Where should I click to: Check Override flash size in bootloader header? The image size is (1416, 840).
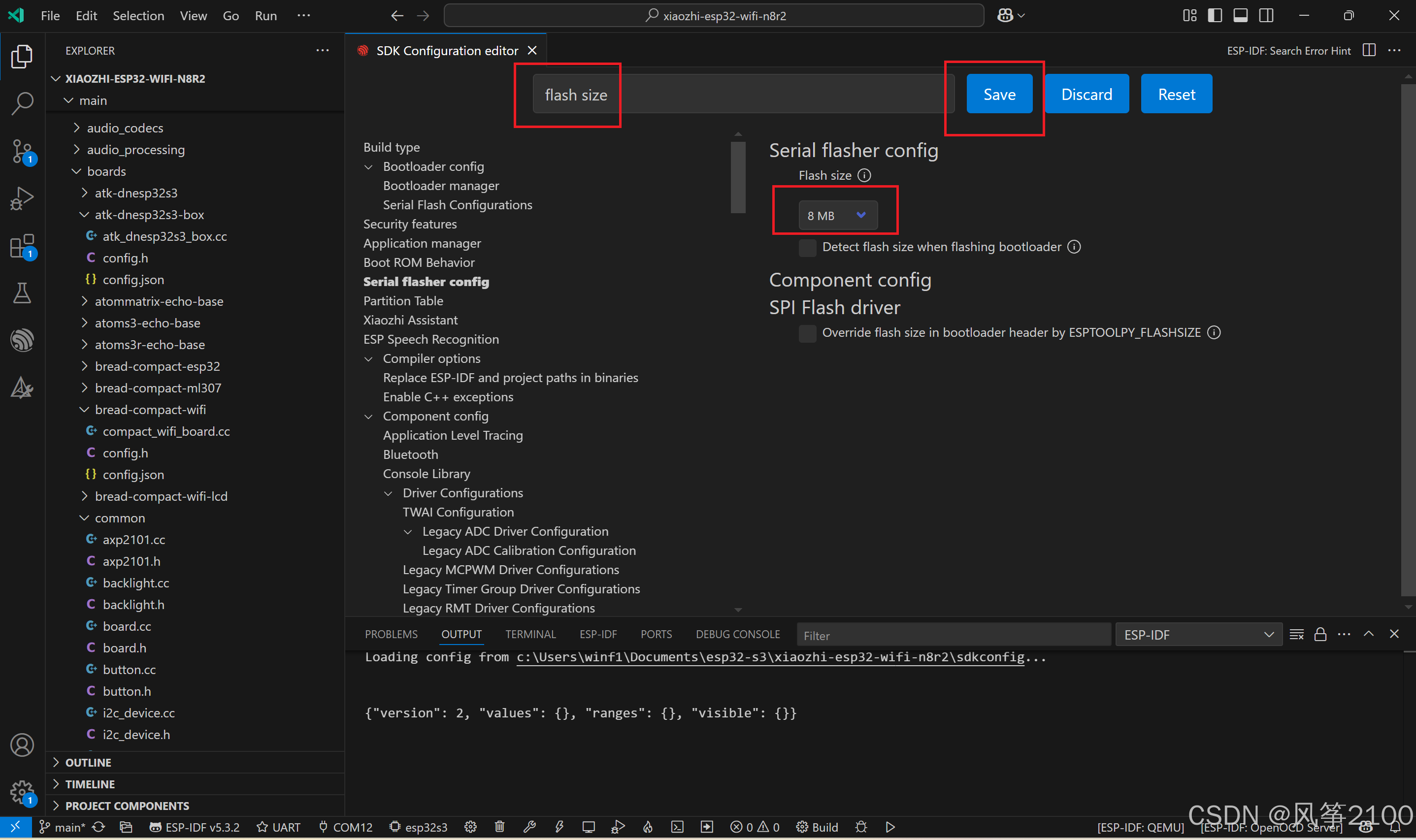(x=807, y=333)
